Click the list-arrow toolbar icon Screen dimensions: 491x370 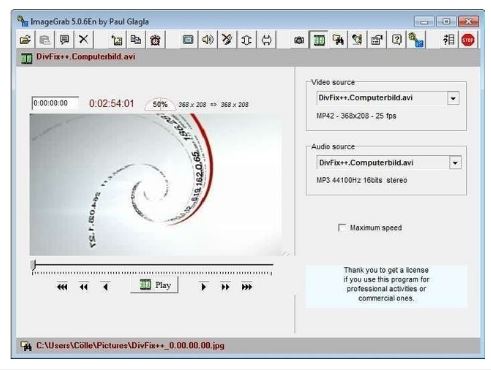(x=448, y=40)
